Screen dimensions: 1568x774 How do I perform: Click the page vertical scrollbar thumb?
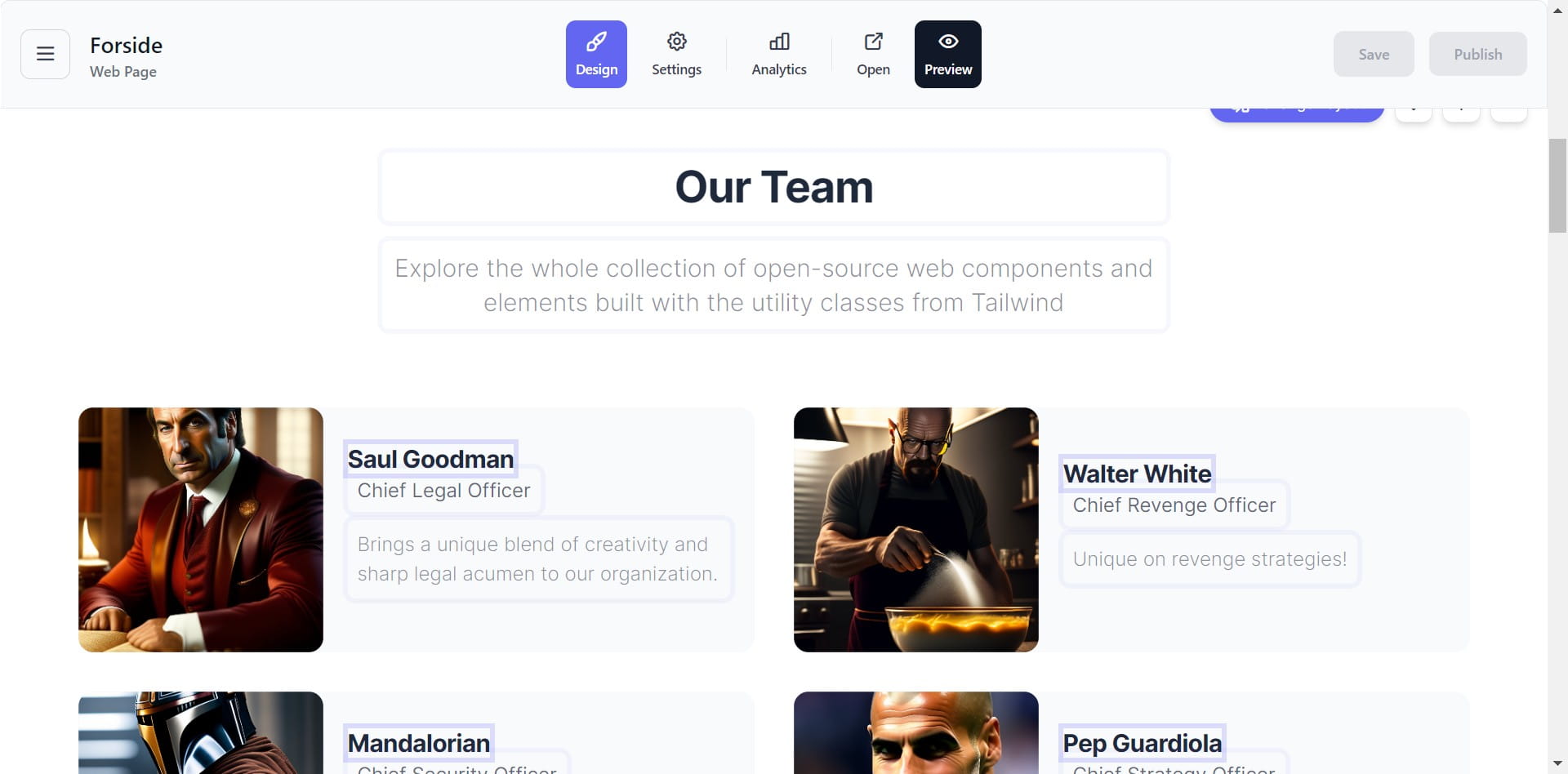point(1557,186)
